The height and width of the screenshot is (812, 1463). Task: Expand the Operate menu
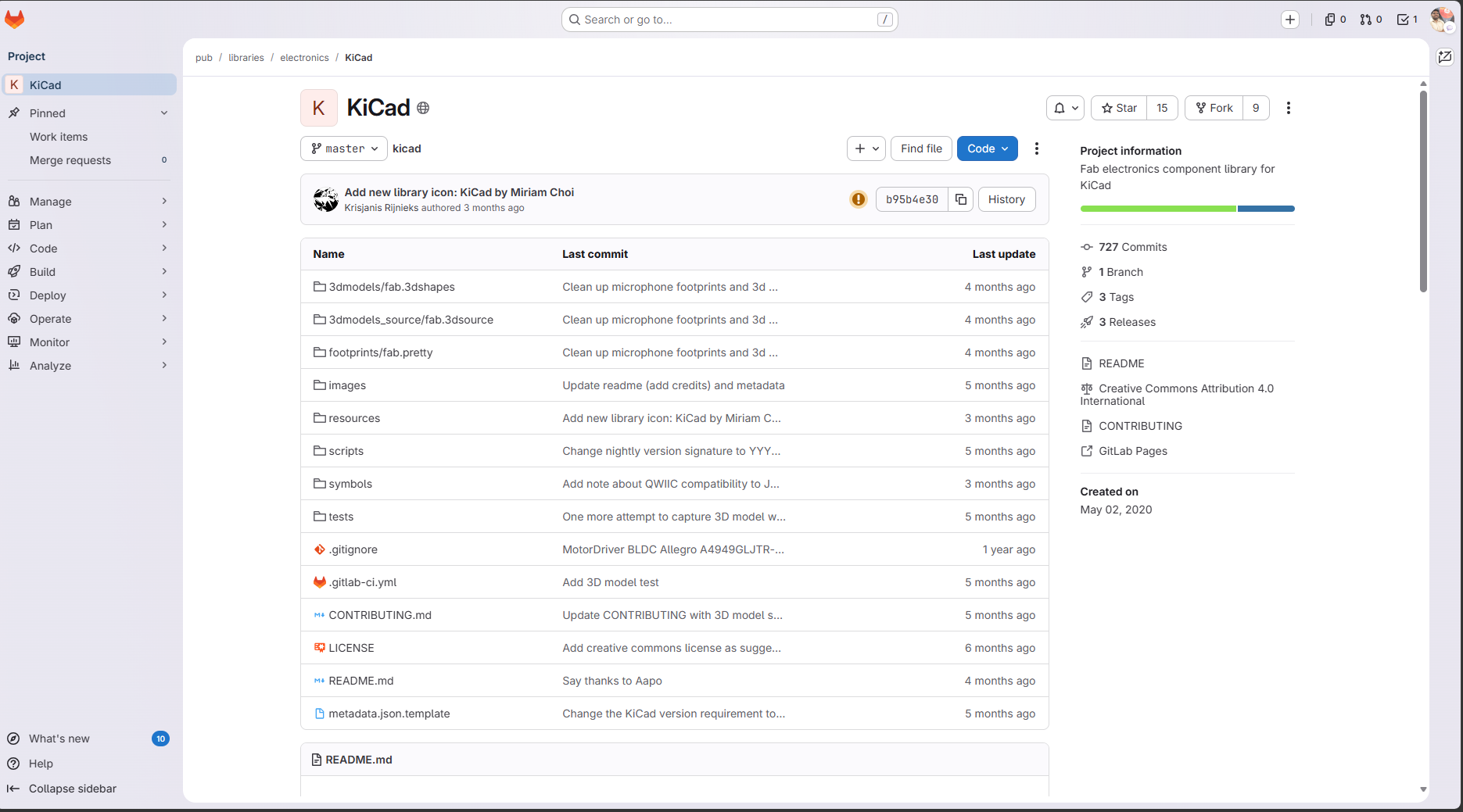click(90, 319)
